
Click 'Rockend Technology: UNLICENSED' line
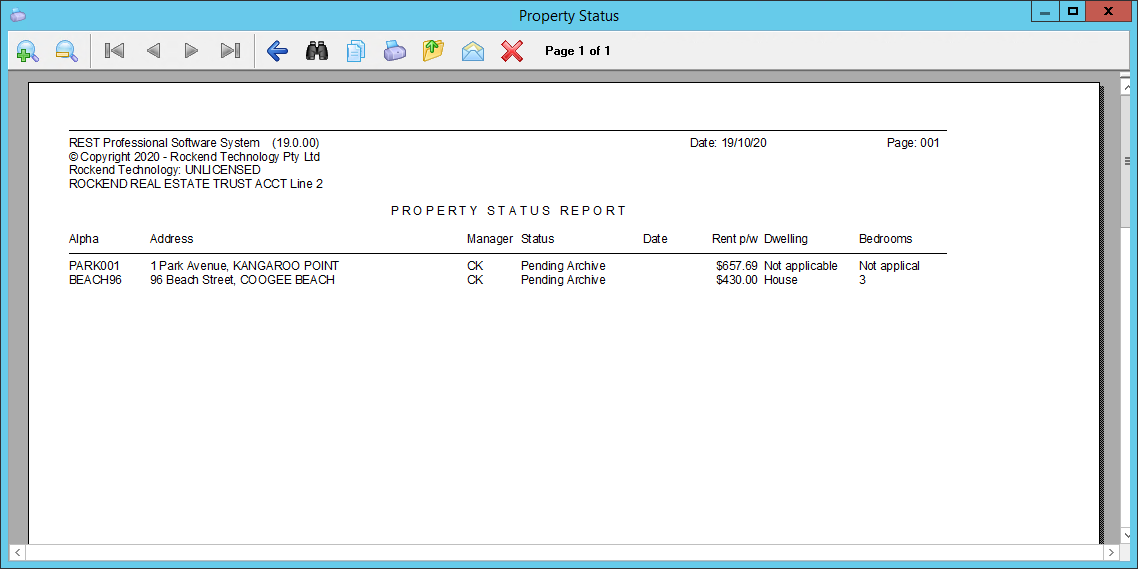click(x=165, y=171)
